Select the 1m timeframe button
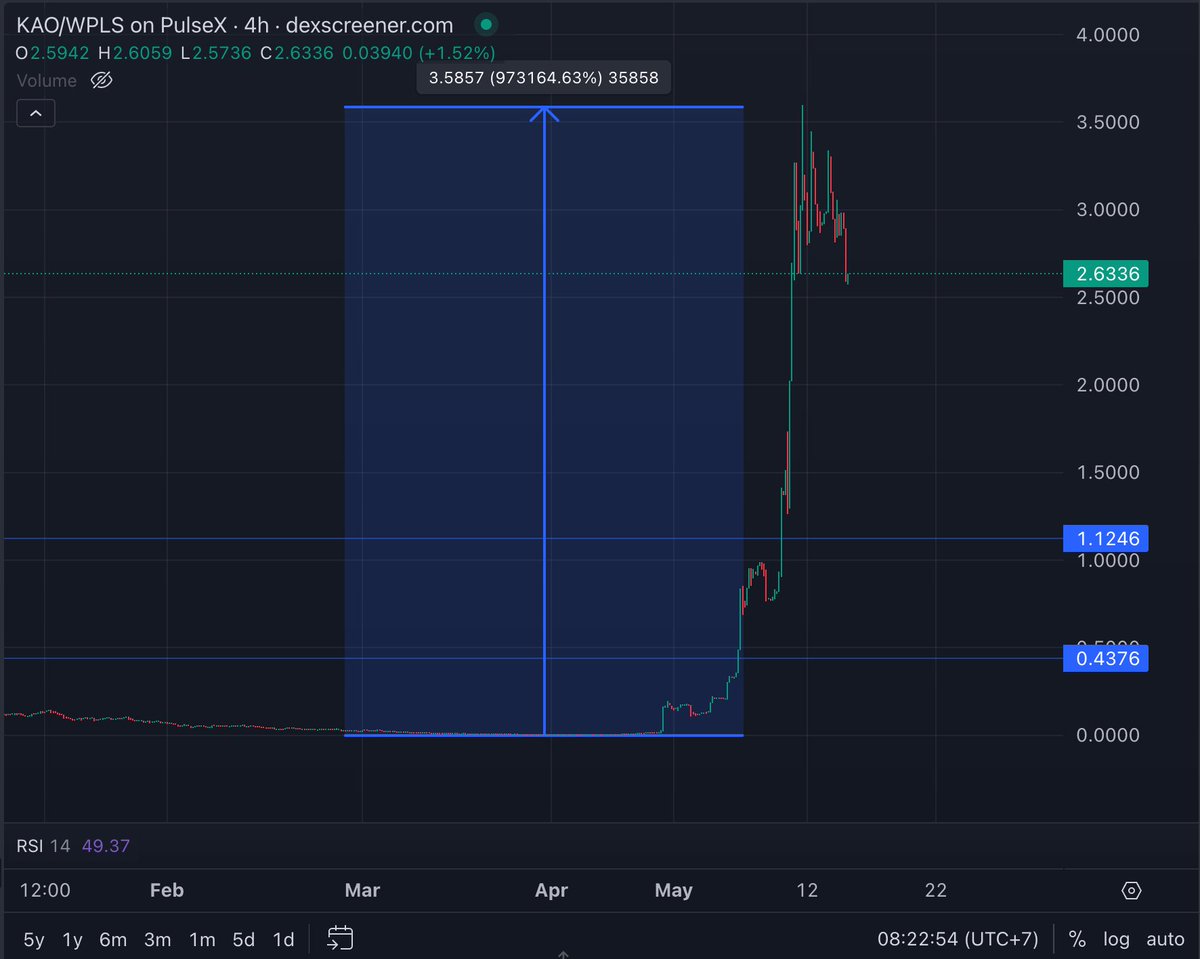The image size is (1200, 959). (x=201, y=940)
